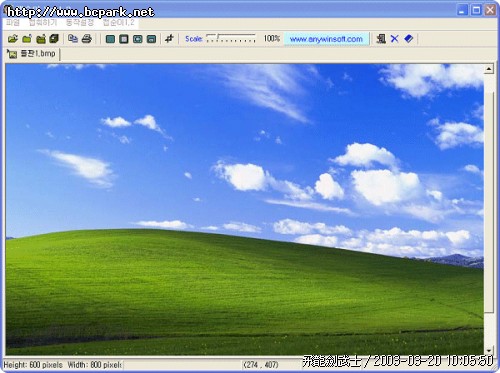The width and height of the screenshot is (500, 373).
Task: Click the blue diamond eraser icon
Action: pos(409,39)
